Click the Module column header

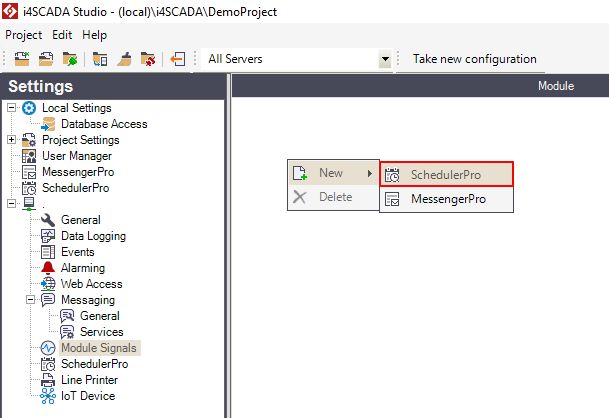tap(556, 86)
